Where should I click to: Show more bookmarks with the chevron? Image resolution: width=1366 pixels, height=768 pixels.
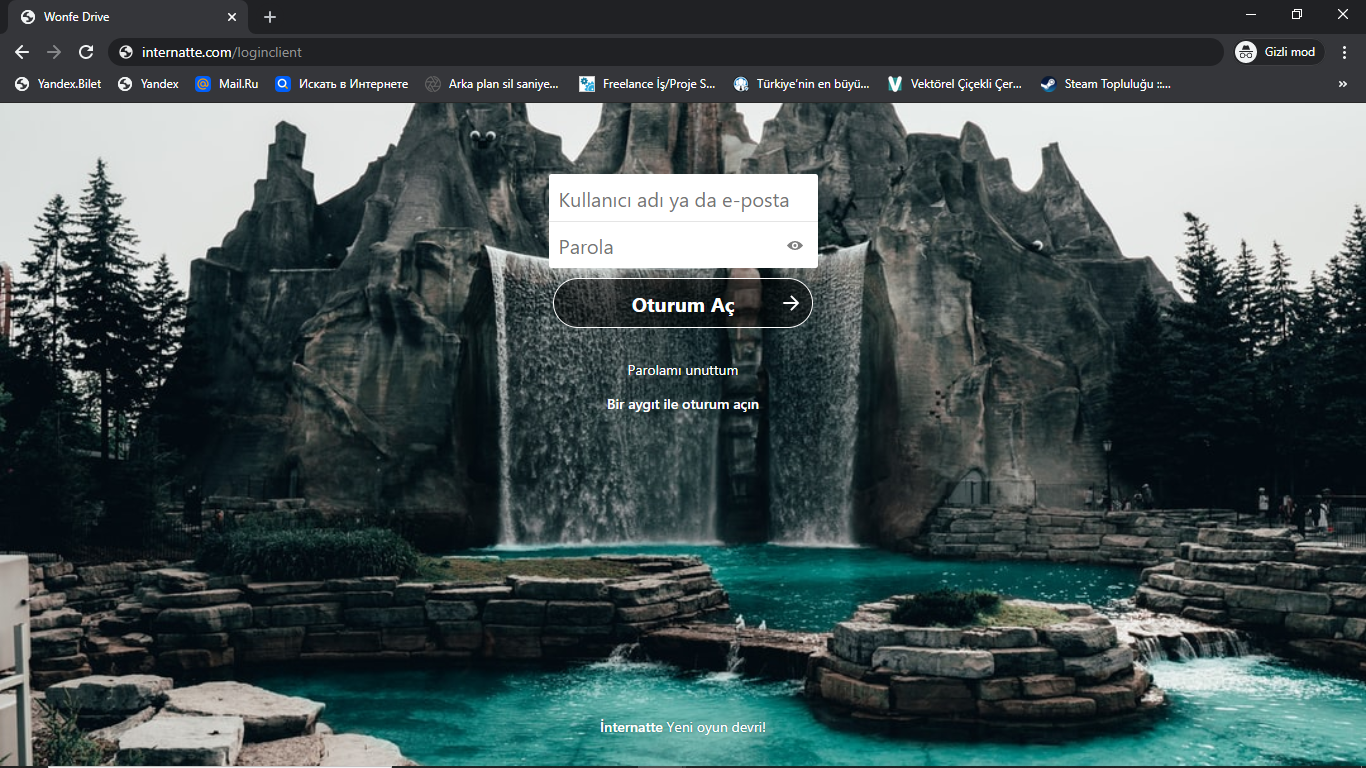1342,84
